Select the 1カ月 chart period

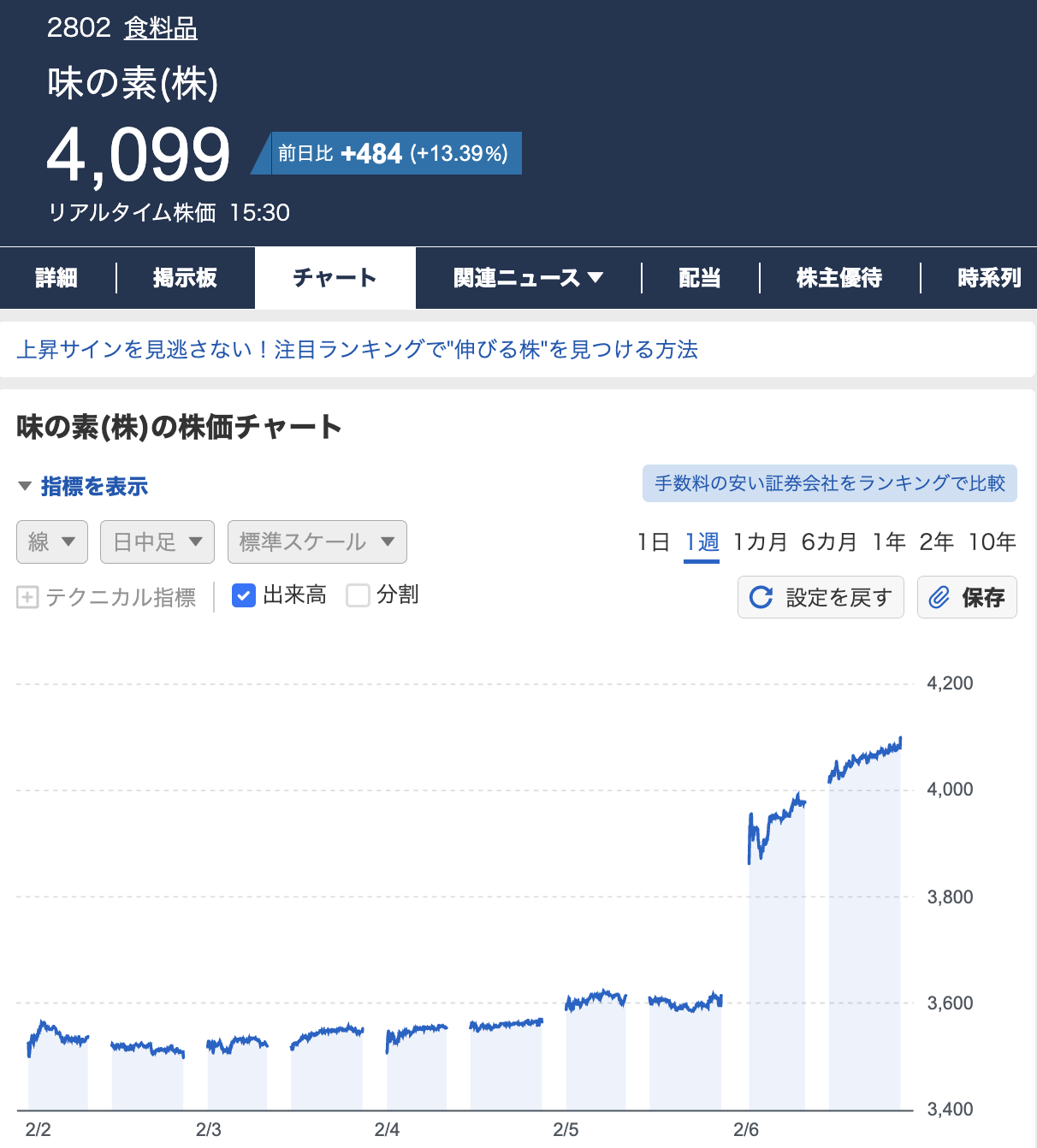(x=760, y=542)
